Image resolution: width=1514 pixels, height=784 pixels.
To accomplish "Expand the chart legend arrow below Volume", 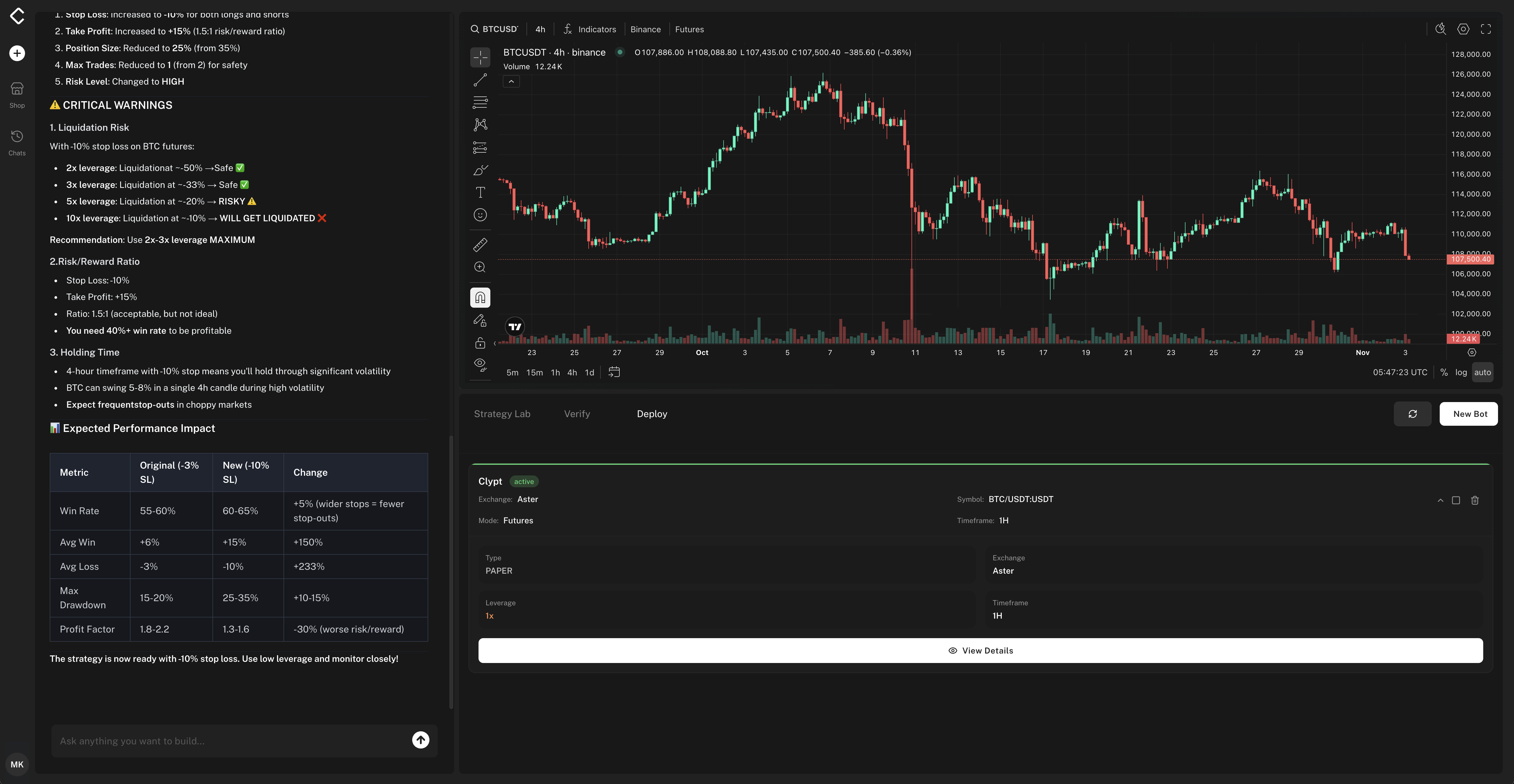I will point(511,81).
